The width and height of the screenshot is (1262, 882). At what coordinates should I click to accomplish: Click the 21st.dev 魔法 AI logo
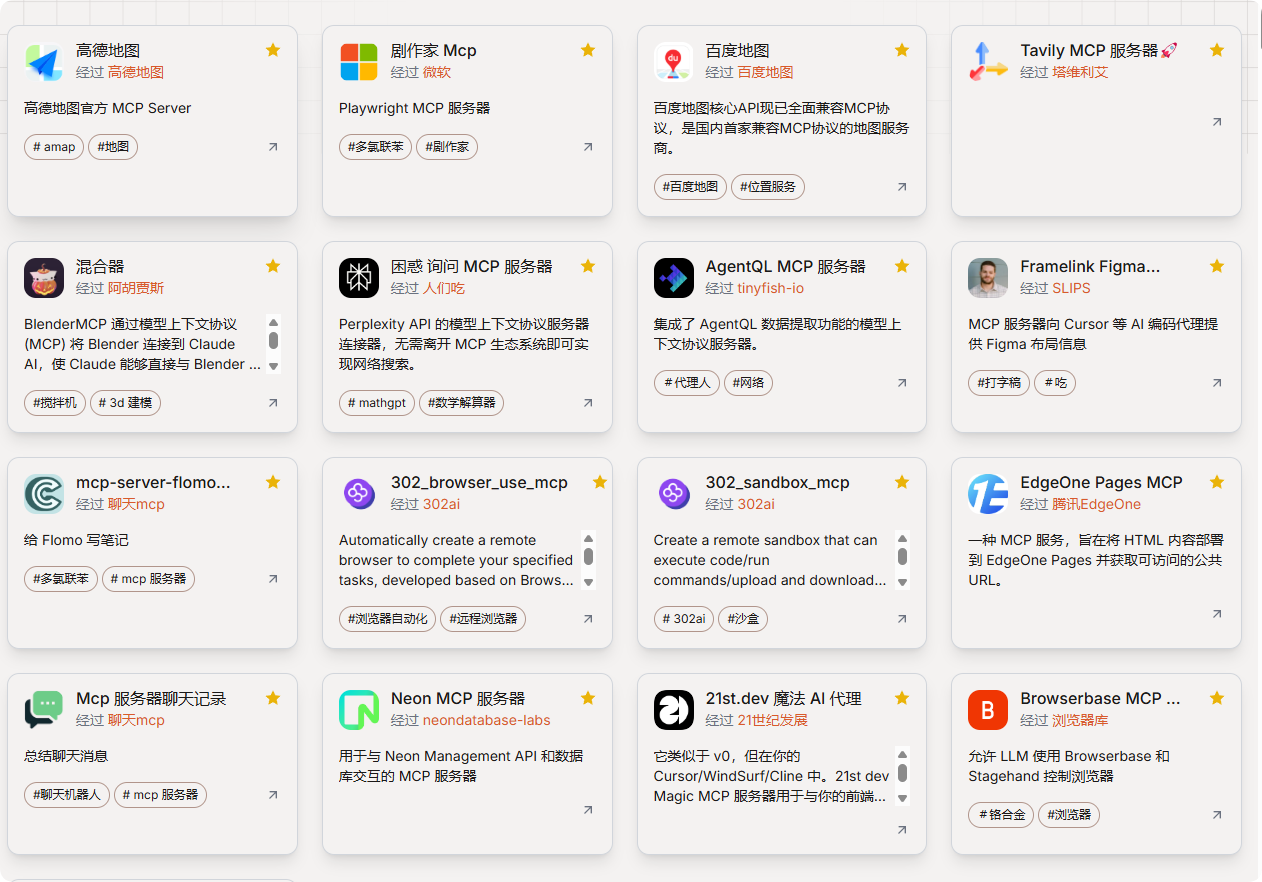click(x=673, y=710)
